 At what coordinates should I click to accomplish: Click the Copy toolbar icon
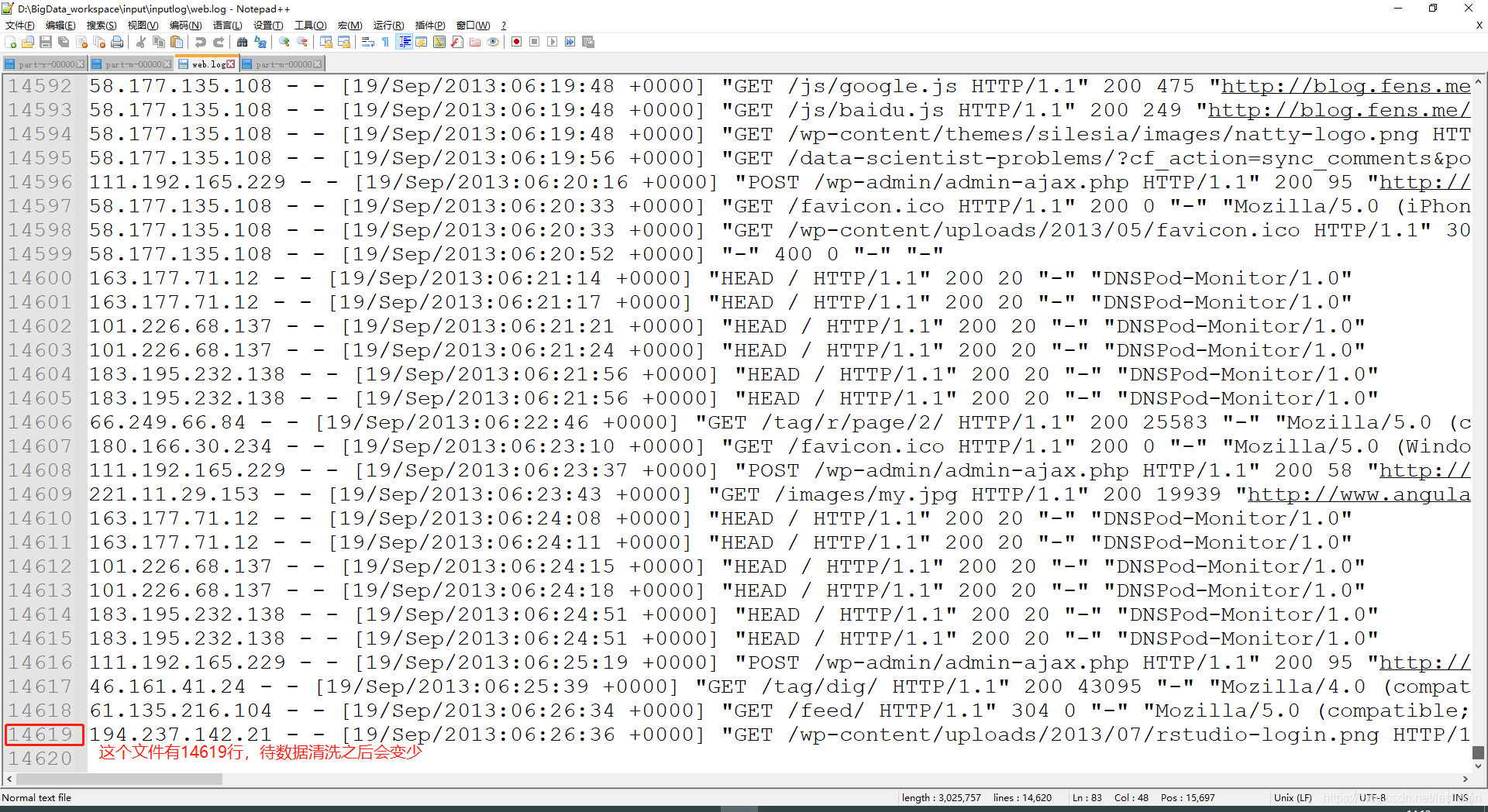[x=159, y=42]
